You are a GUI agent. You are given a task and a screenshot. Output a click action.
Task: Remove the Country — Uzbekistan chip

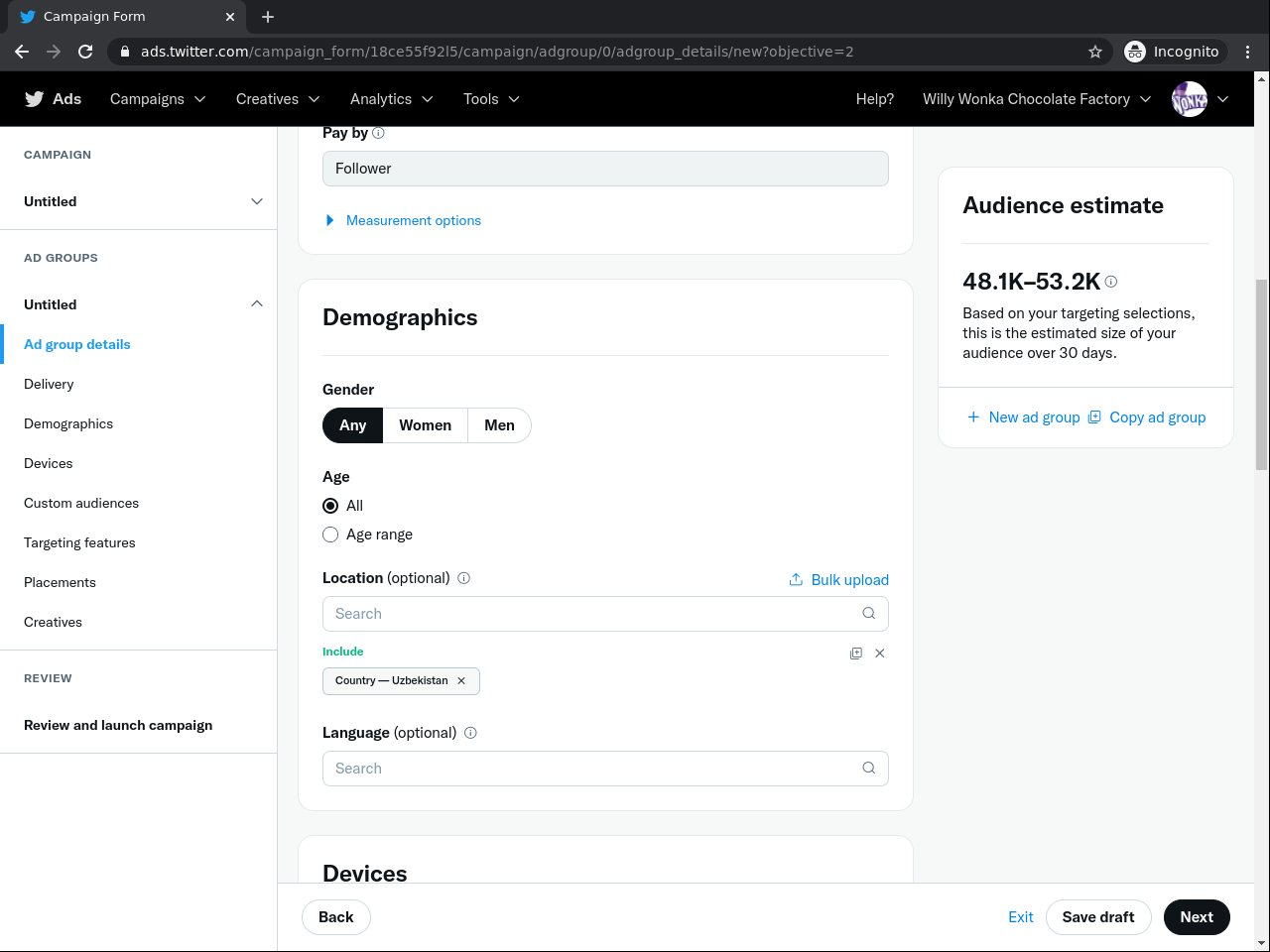[461, 681]
